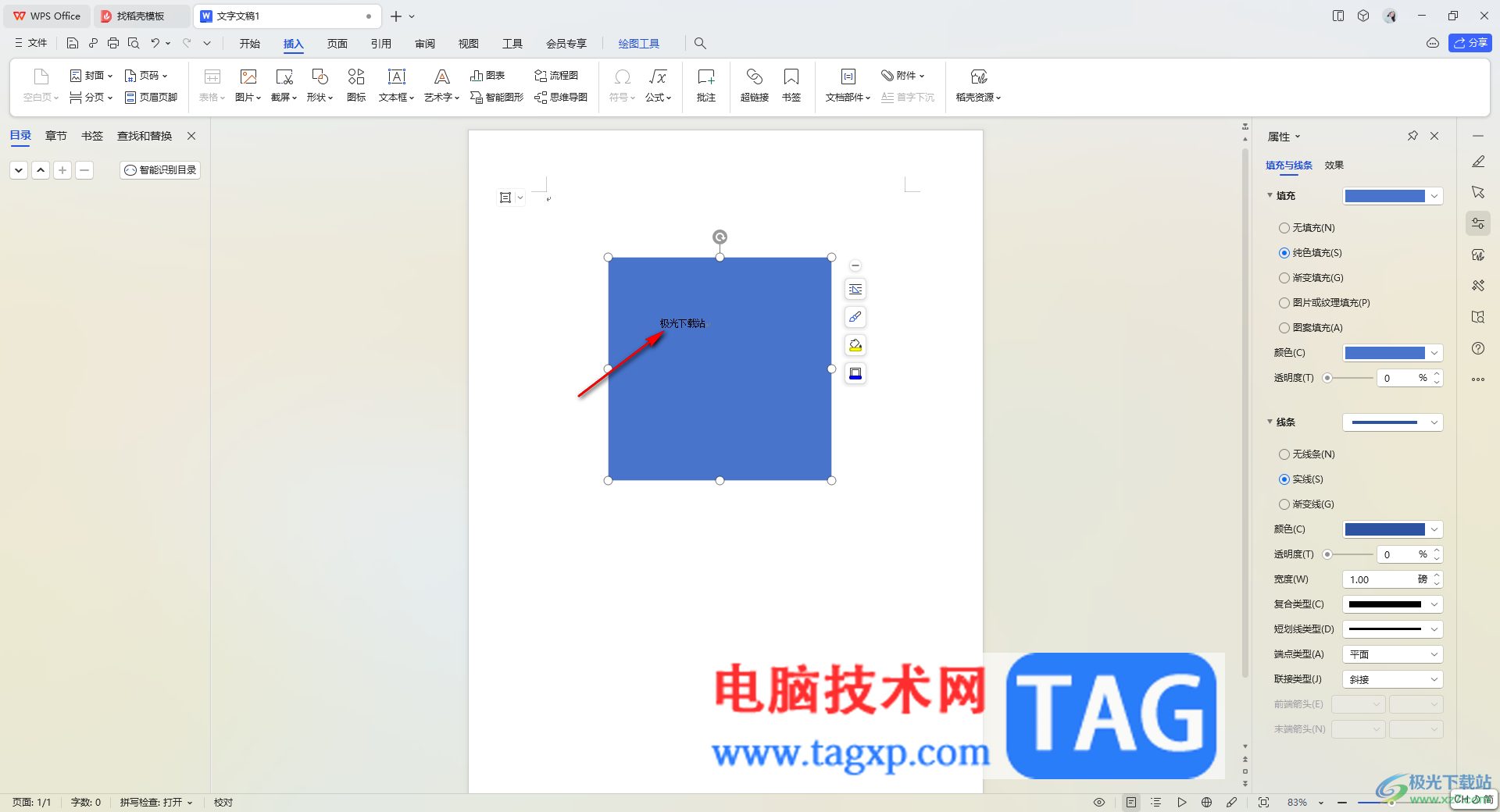1500x812 pixels.
Task: Click the print icon in quick toolbar
Action: [113, 43]
